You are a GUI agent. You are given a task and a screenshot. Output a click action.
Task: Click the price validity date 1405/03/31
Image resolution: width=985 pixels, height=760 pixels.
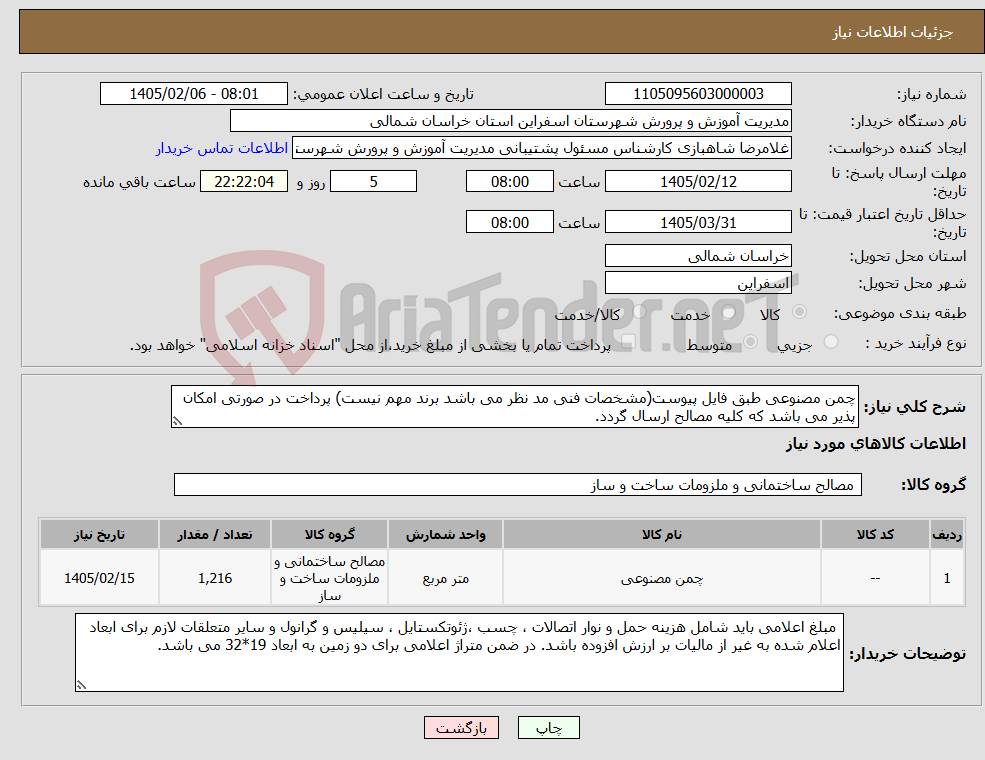(x=698, y=222)
